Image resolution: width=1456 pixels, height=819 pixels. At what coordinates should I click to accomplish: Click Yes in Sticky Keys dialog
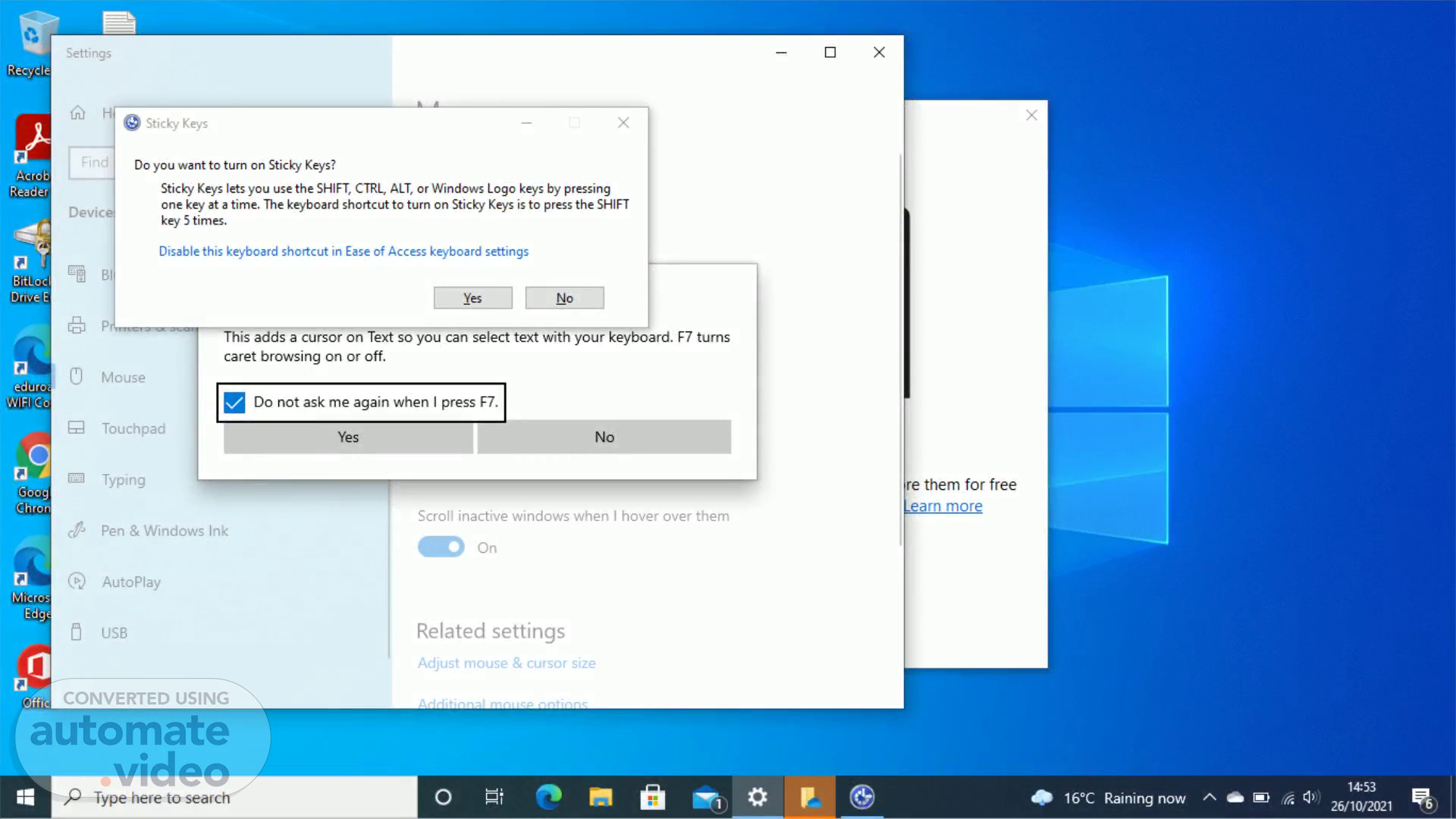472,298
